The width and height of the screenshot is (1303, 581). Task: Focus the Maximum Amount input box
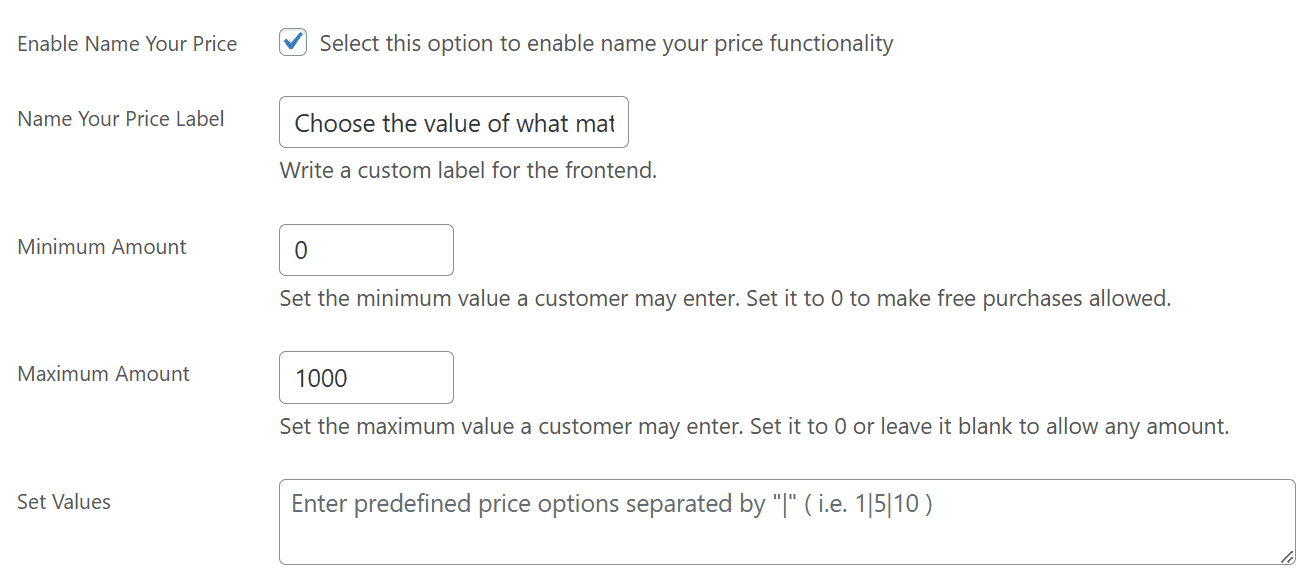point(366,377)
